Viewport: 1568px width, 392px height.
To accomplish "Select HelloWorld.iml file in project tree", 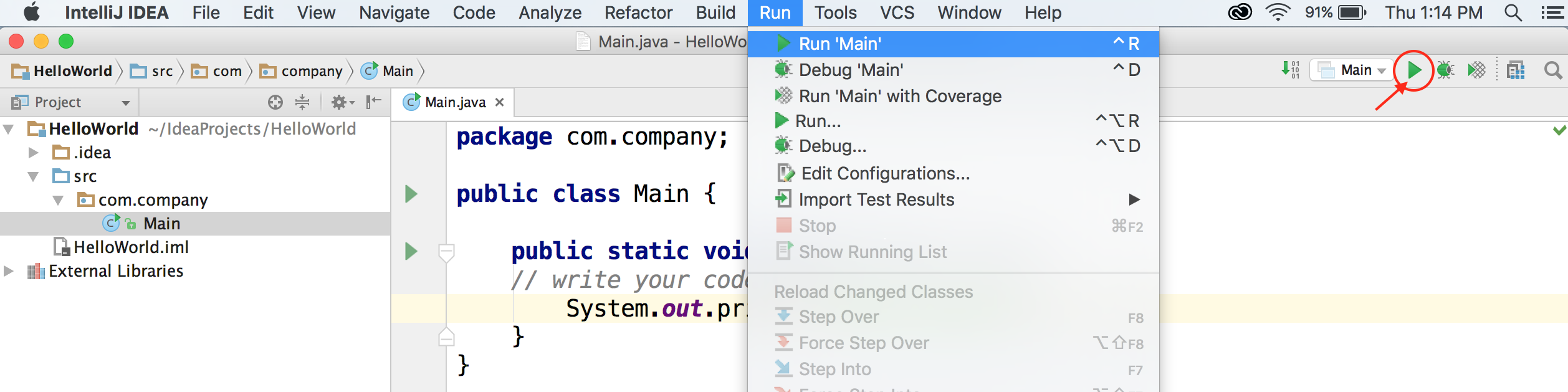I will [x=131, y=247].
